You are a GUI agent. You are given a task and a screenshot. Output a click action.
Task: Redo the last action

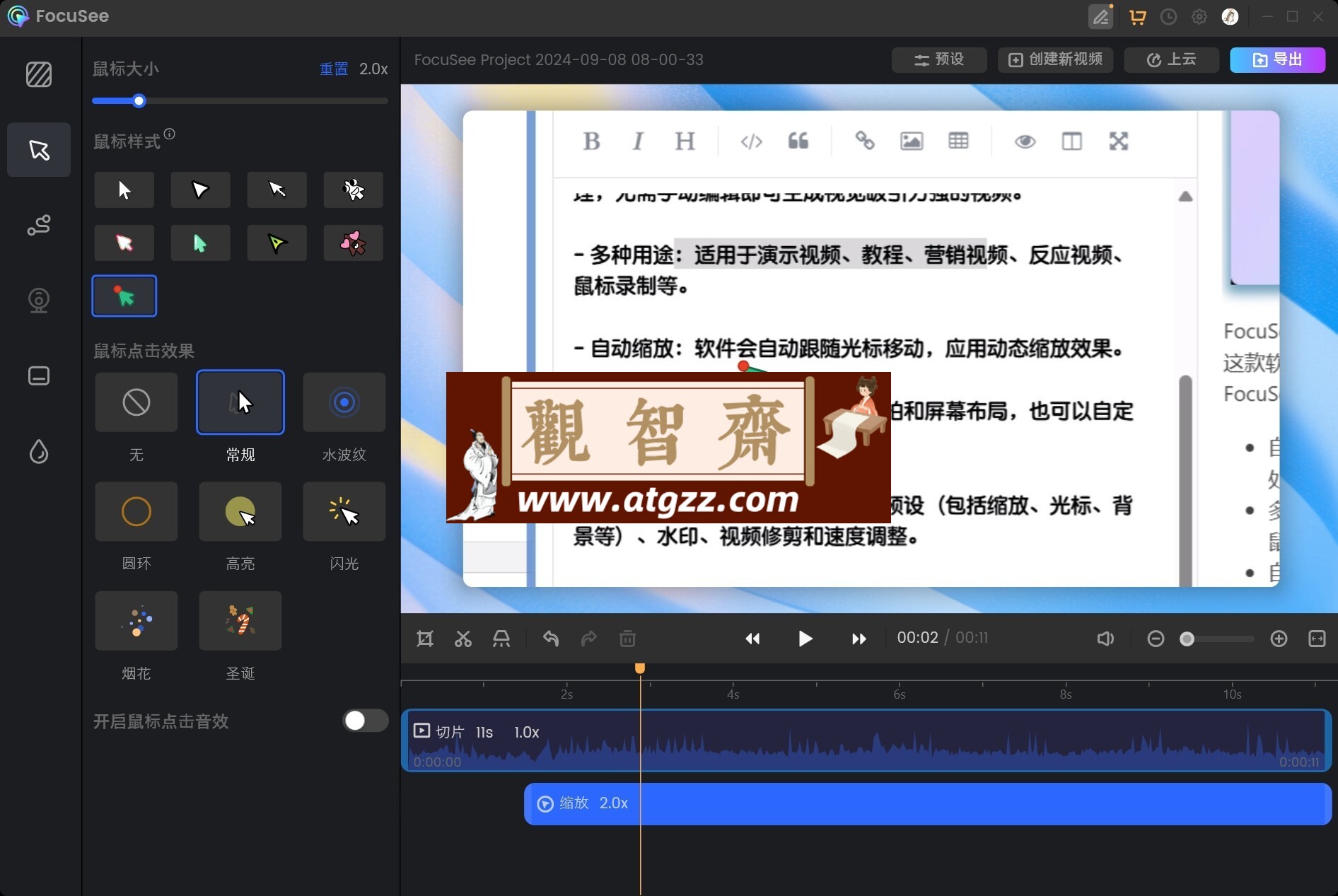[589, 639]
